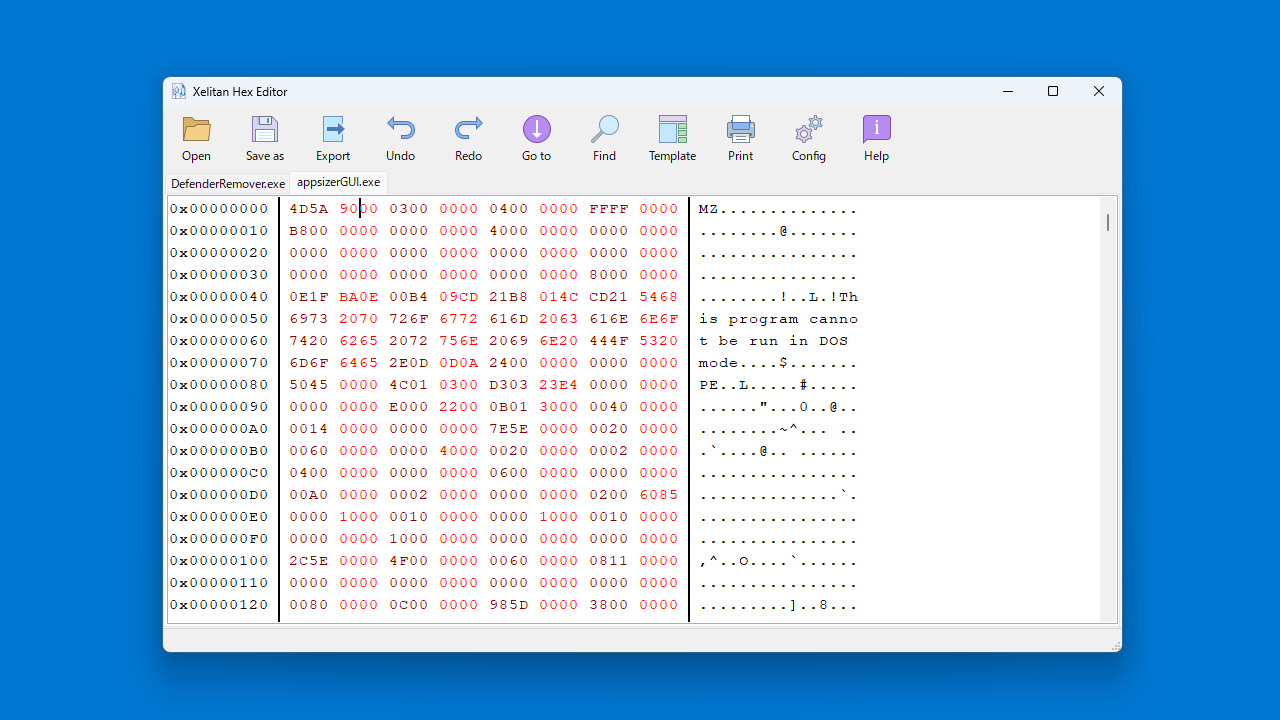The width and height of the screenshot is (1280, 720).
Task: Click hex bytes 6D6F at row 0x70
Action: coord(309,363)
